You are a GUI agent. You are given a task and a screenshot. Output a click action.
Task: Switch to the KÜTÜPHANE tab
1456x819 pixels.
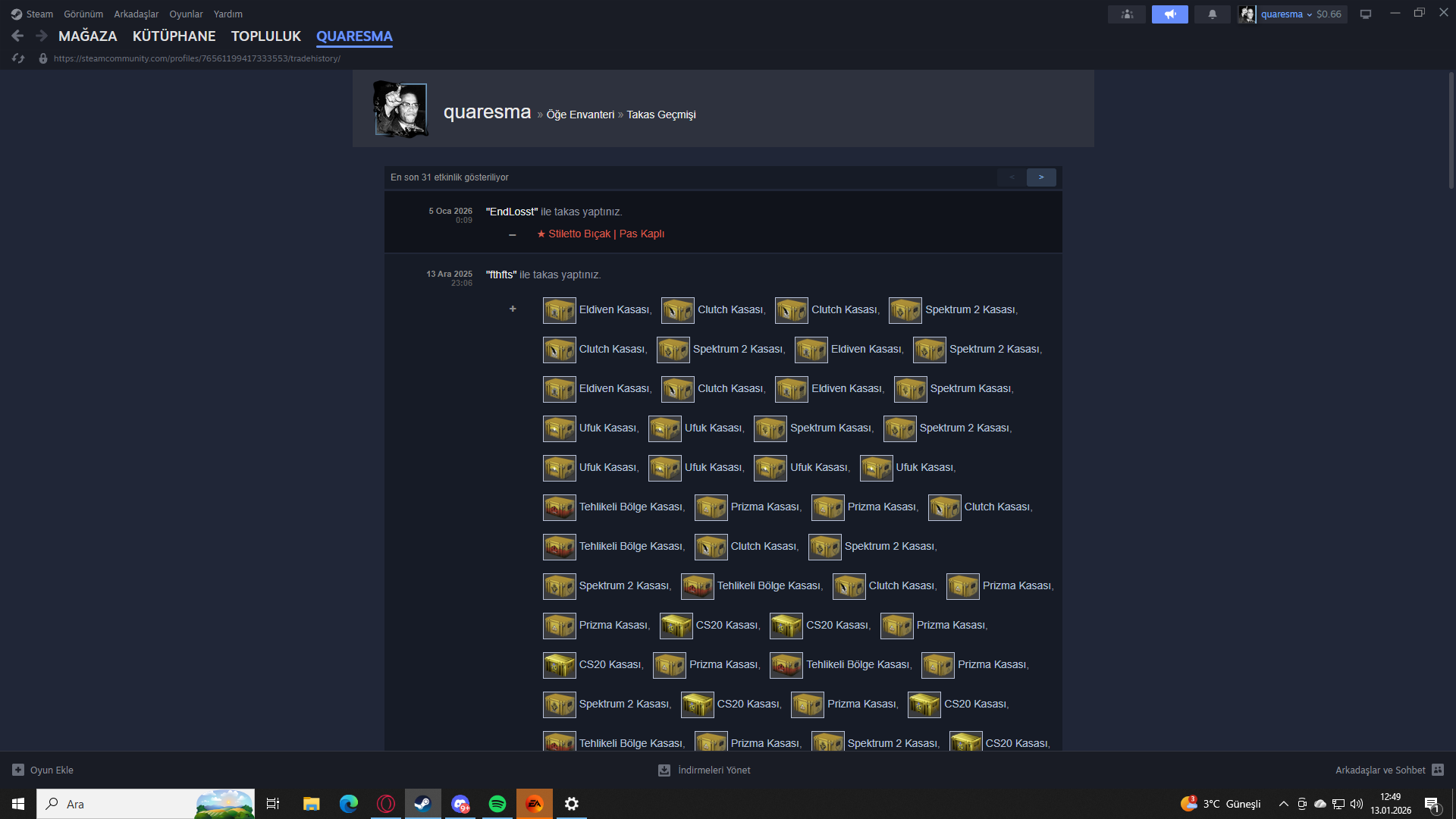[x=174, y=36]
